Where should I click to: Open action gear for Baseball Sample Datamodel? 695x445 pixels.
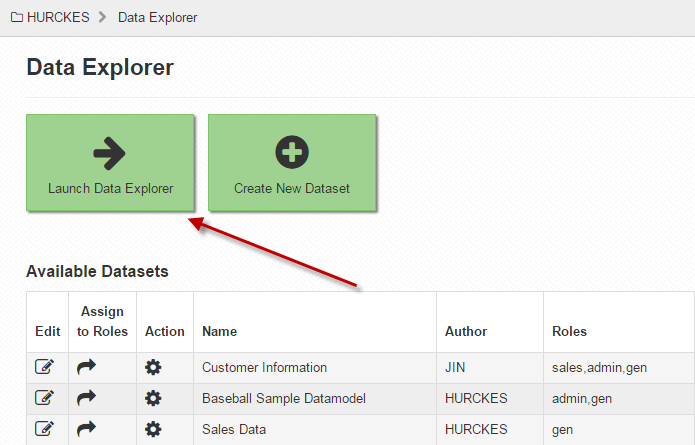pos(153,398)
